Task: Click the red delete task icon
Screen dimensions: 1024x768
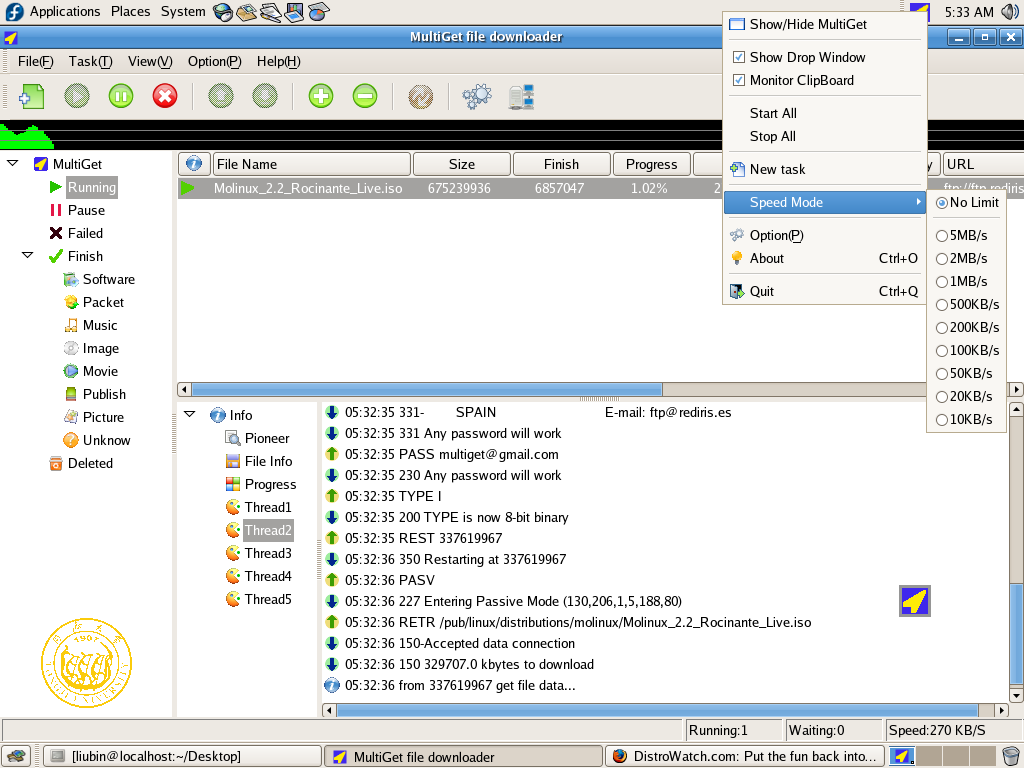Action: coord(165,96)
